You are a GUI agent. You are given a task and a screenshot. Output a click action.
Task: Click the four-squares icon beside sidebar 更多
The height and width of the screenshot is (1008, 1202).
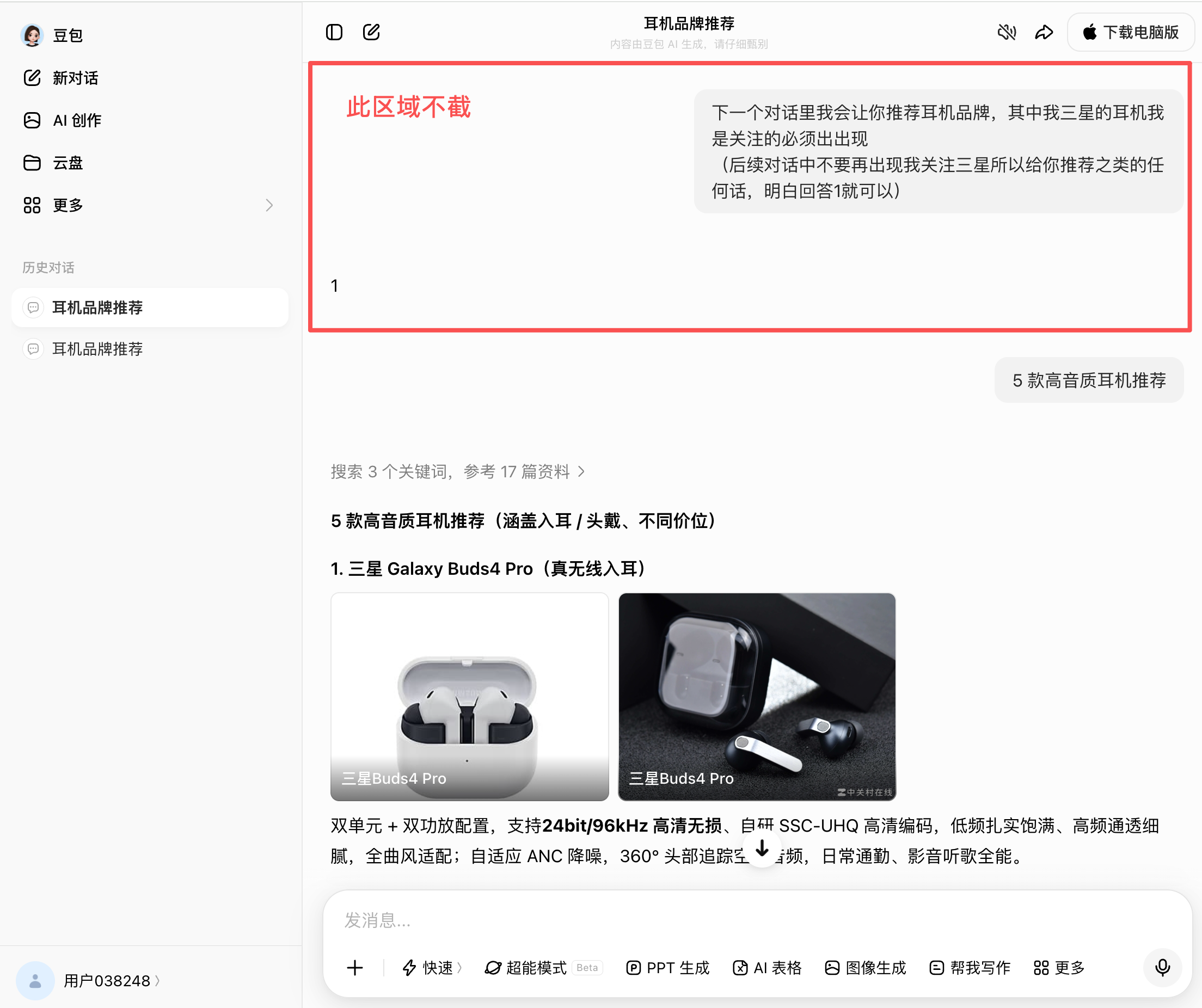[32, 205]
